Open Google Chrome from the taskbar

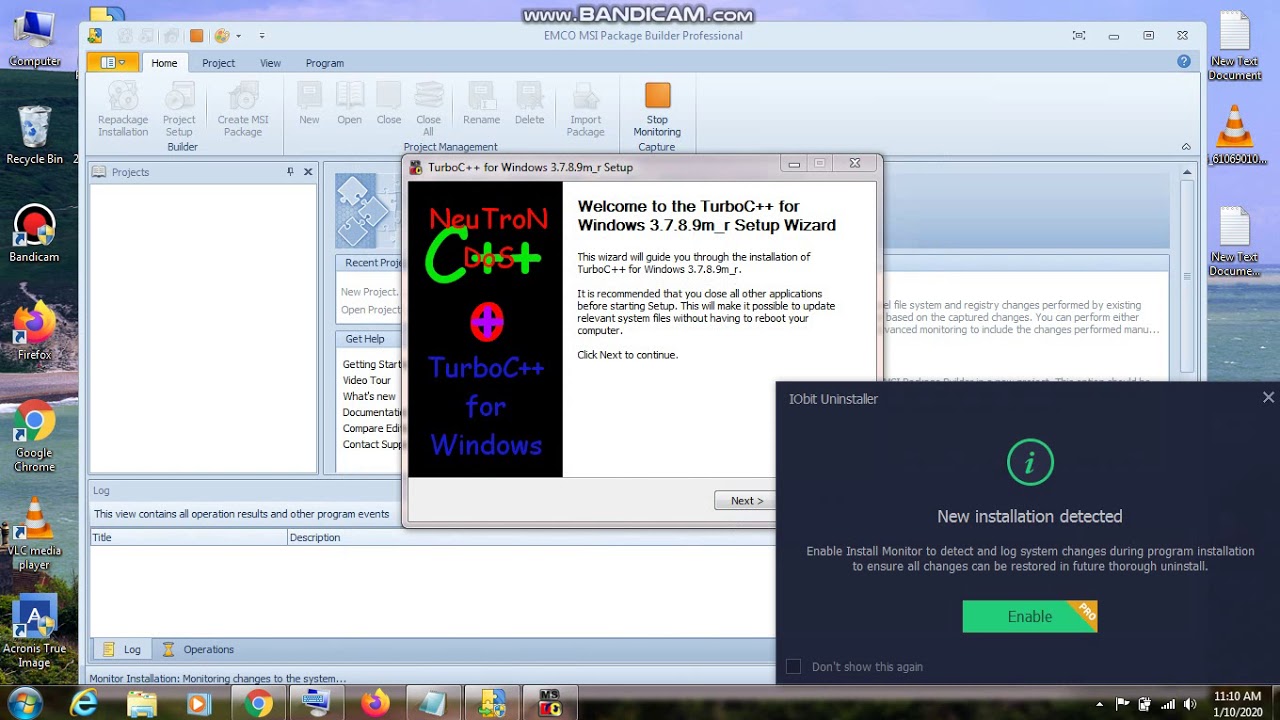pyautogui.click(x=258, y=704)
